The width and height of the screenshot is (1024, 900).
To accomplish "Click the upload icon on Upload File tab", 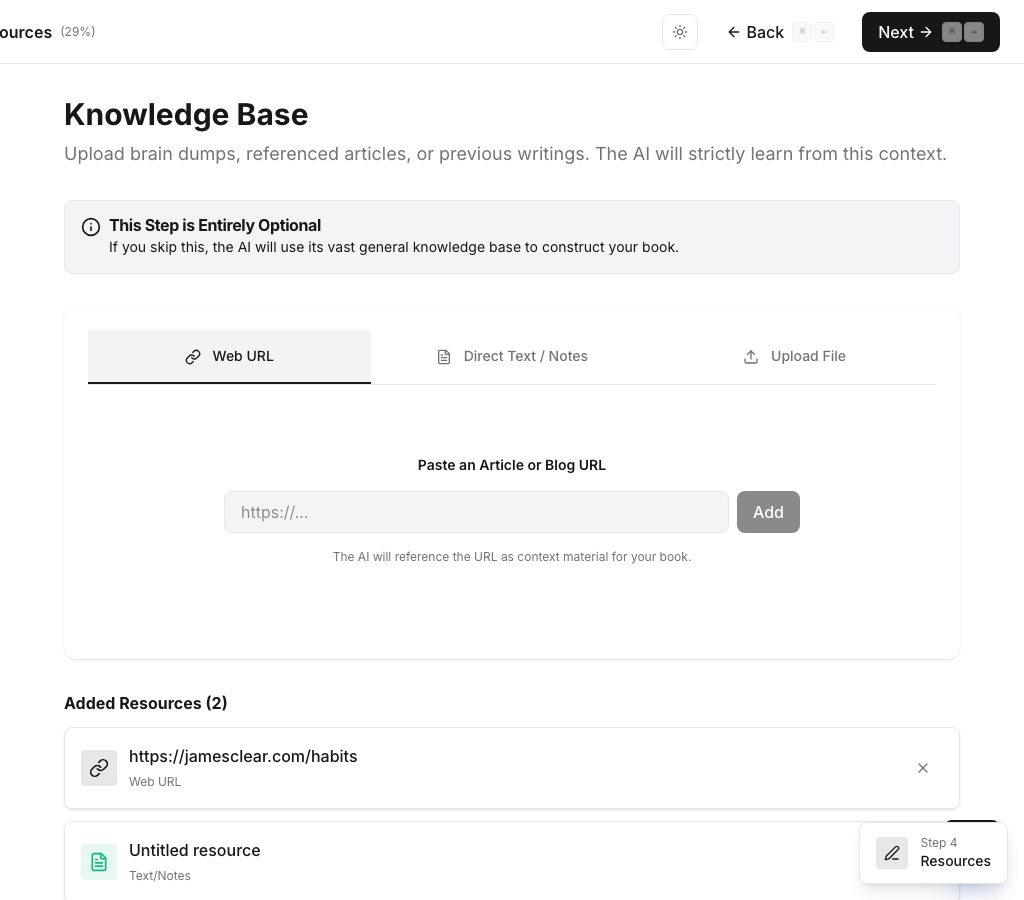I will click(751, 356).
